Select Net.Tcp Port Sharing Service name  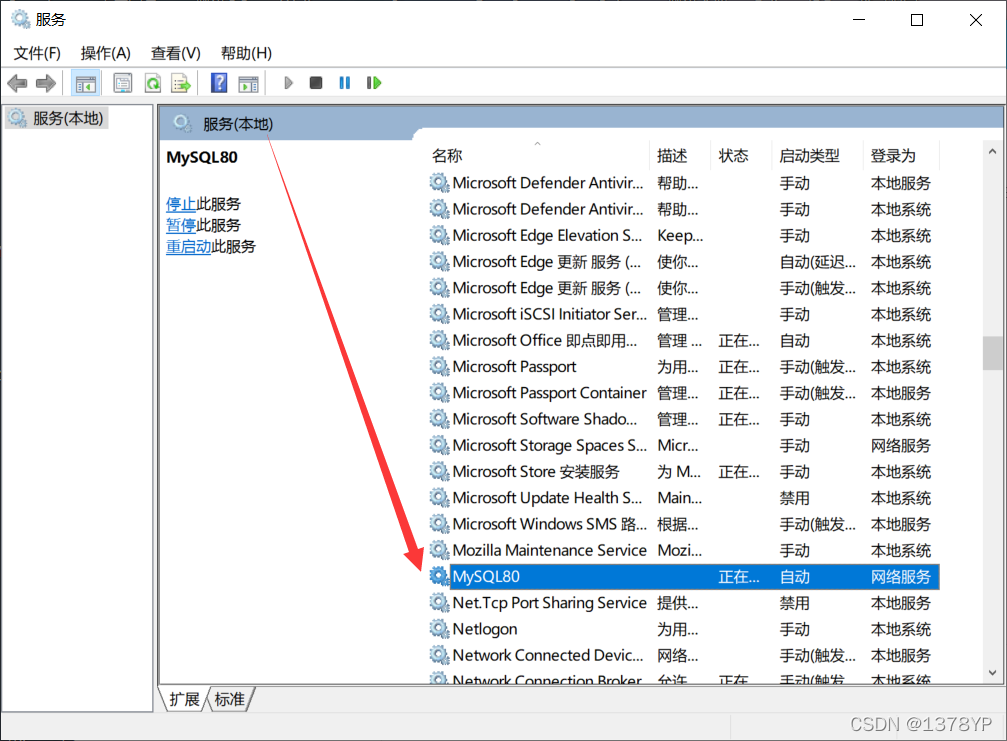pyautogui.click(x=549, y=603)
